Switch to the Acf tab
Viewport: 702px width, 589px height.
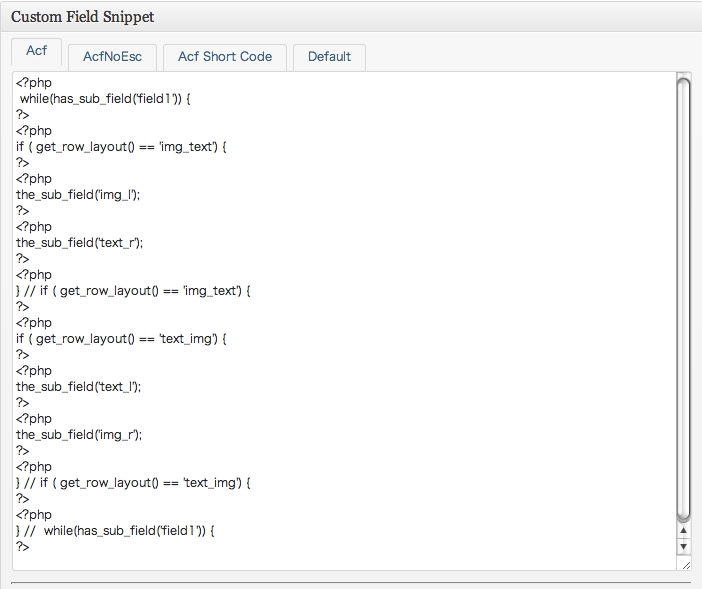click(36, 51)
